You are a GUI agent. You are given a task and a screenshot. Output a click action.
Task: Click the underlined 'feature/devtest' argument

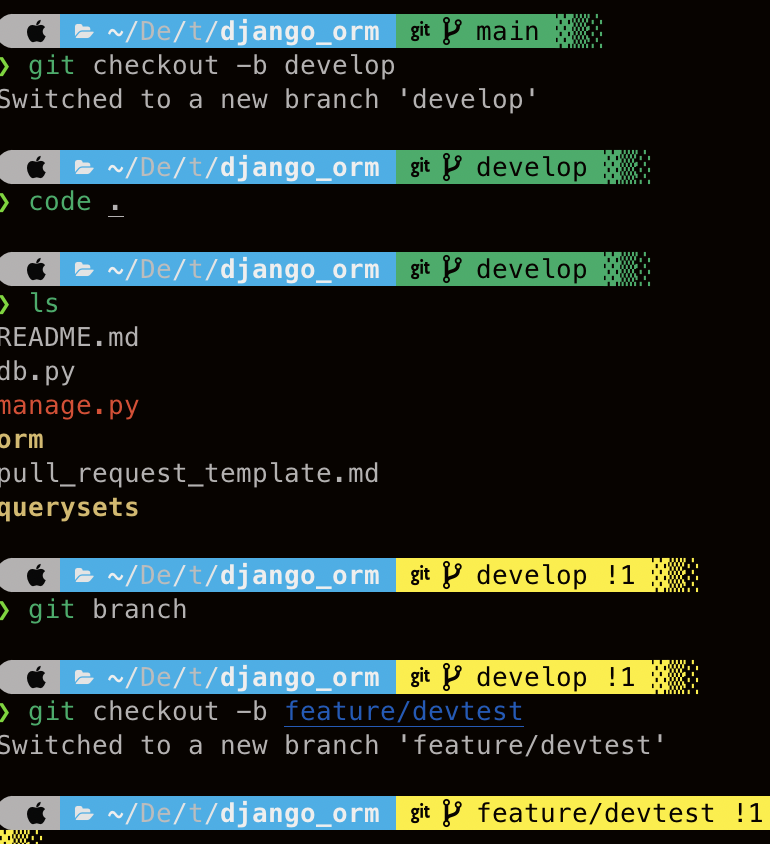pos(404,712)
